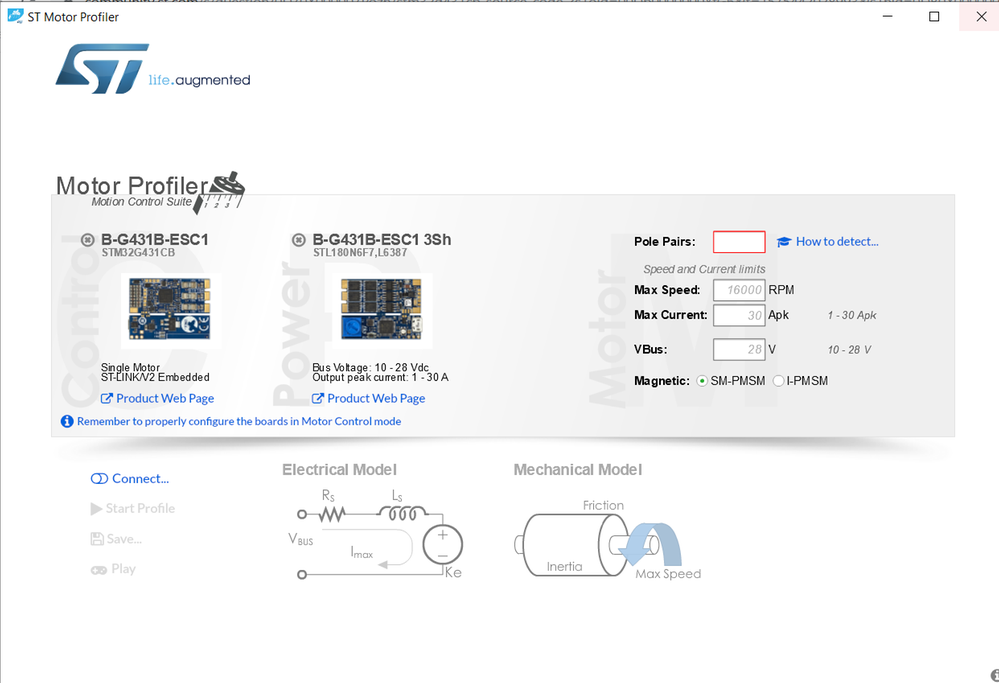The width and height of the screenshot is (999, 683).
Task: Click the STL180N6F7,L6387 subtitle text
Action: [360, 252]
